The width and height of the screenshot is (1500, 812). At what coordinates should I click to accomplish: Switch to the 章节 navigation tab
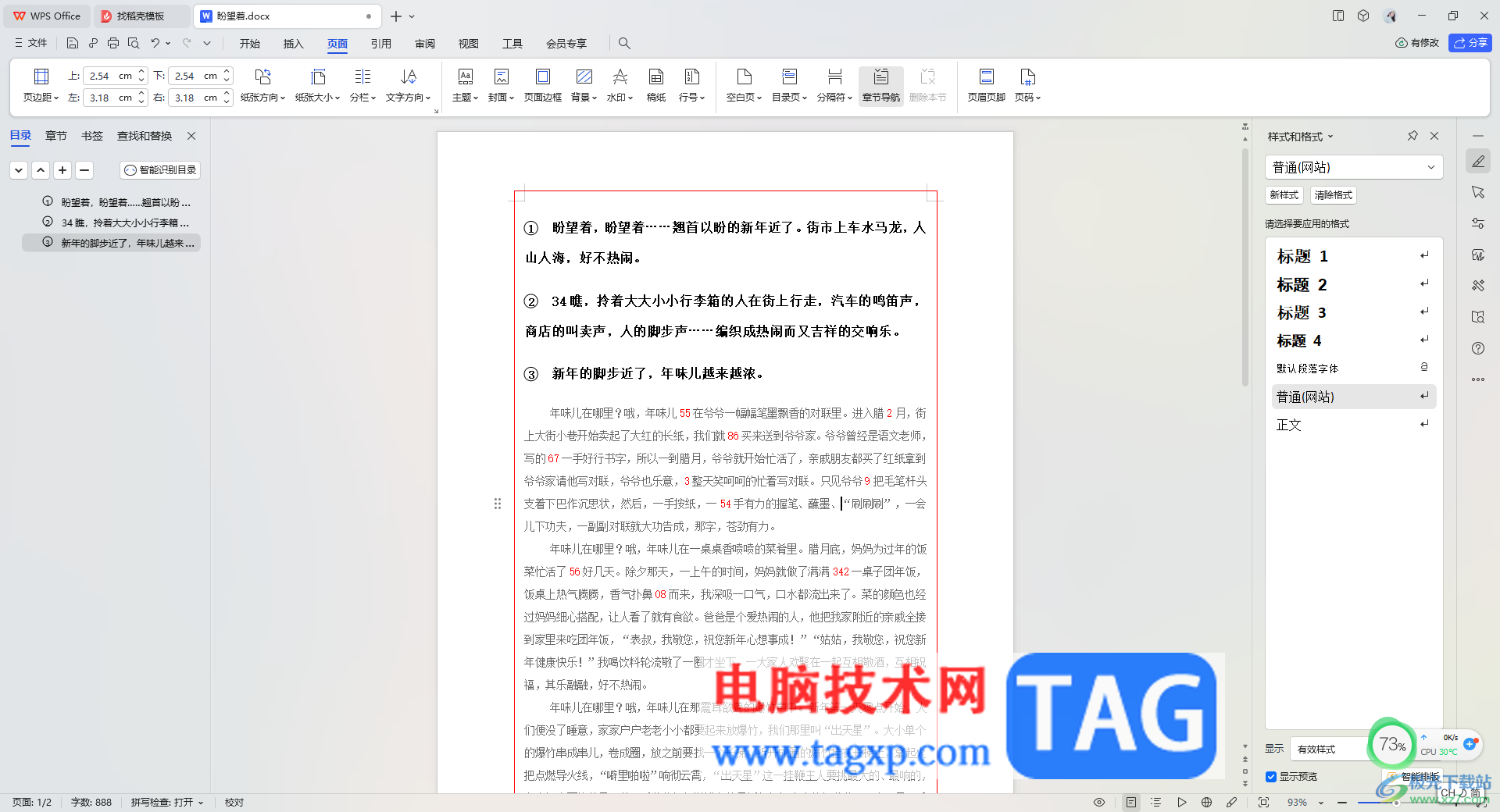click(x=56, y=136)
